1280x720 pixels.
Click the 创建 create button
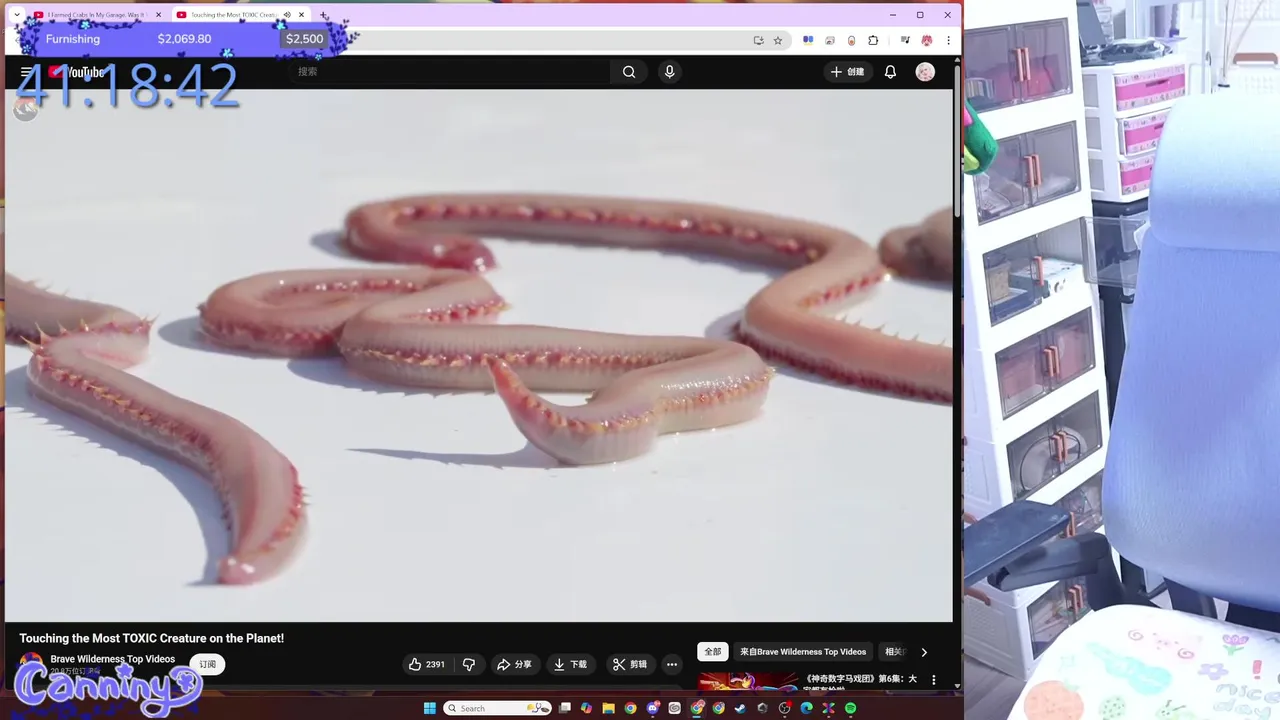click(x=847, y=72)
